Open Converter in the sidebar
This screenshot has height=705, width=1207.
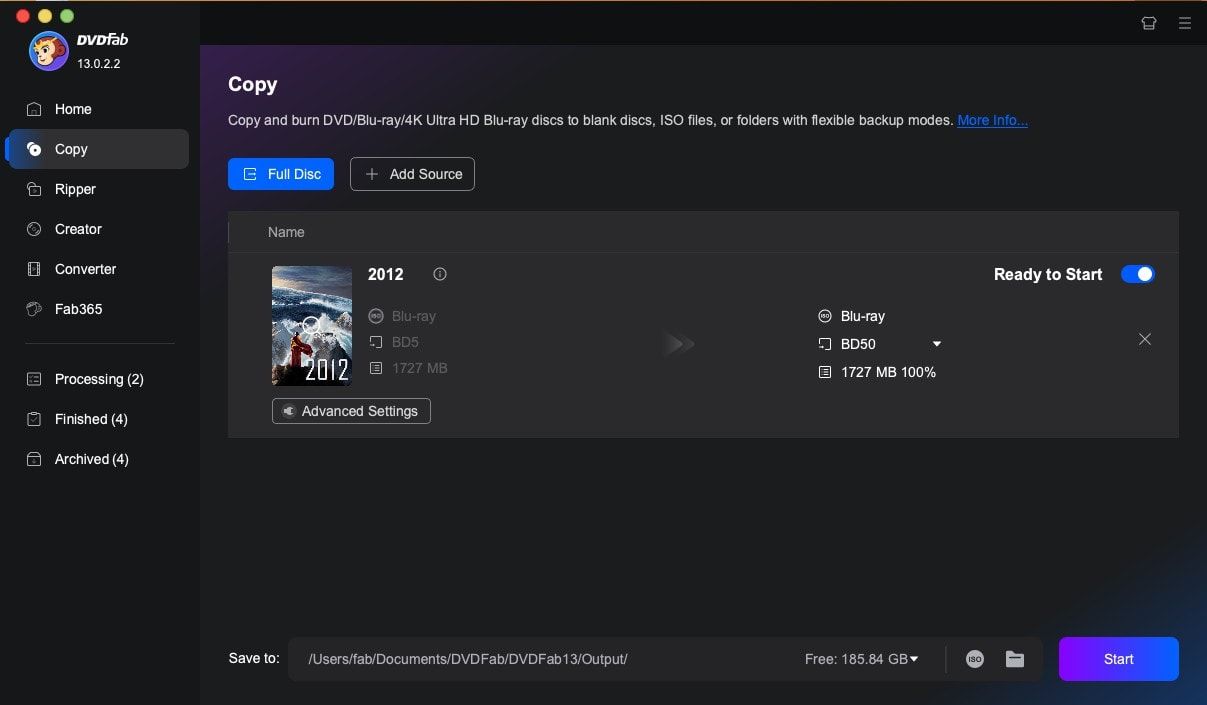[85, 269]
